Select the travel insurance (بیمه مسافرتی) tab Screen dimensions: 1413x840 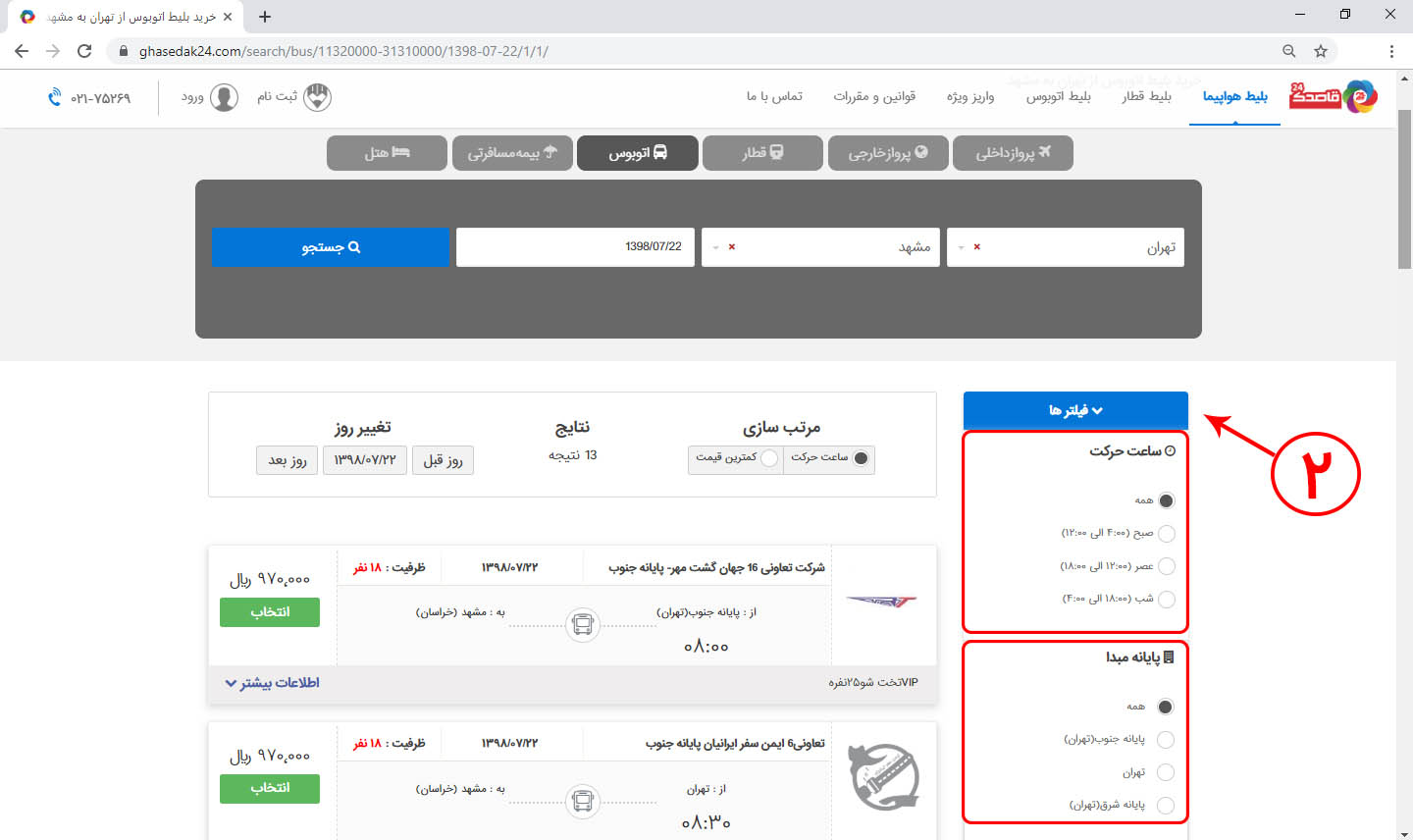click(x=512, y=153)
